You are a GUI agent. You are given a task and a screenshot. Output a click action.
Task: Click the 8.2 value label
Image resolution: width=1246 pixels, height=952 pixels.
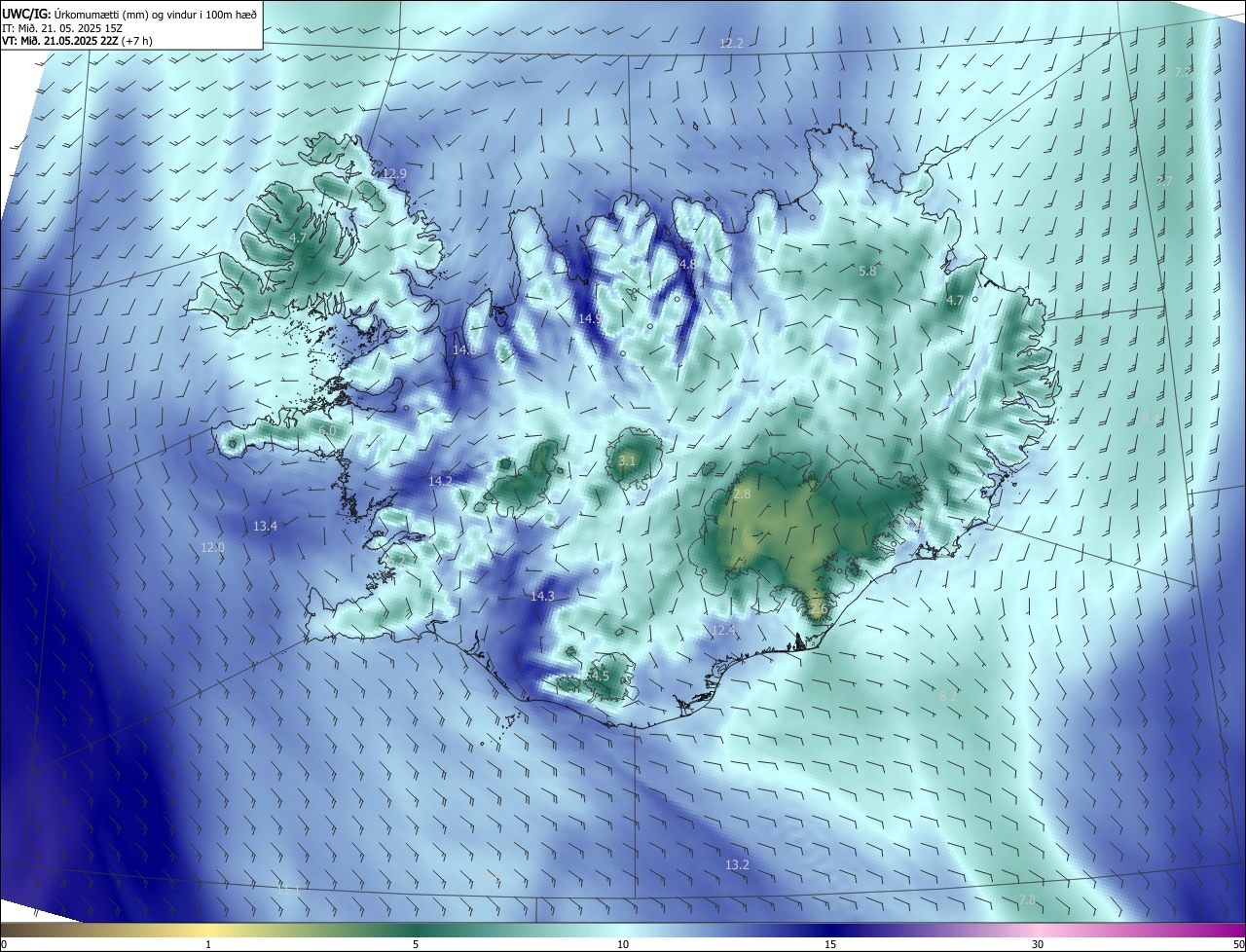(948, 696)
